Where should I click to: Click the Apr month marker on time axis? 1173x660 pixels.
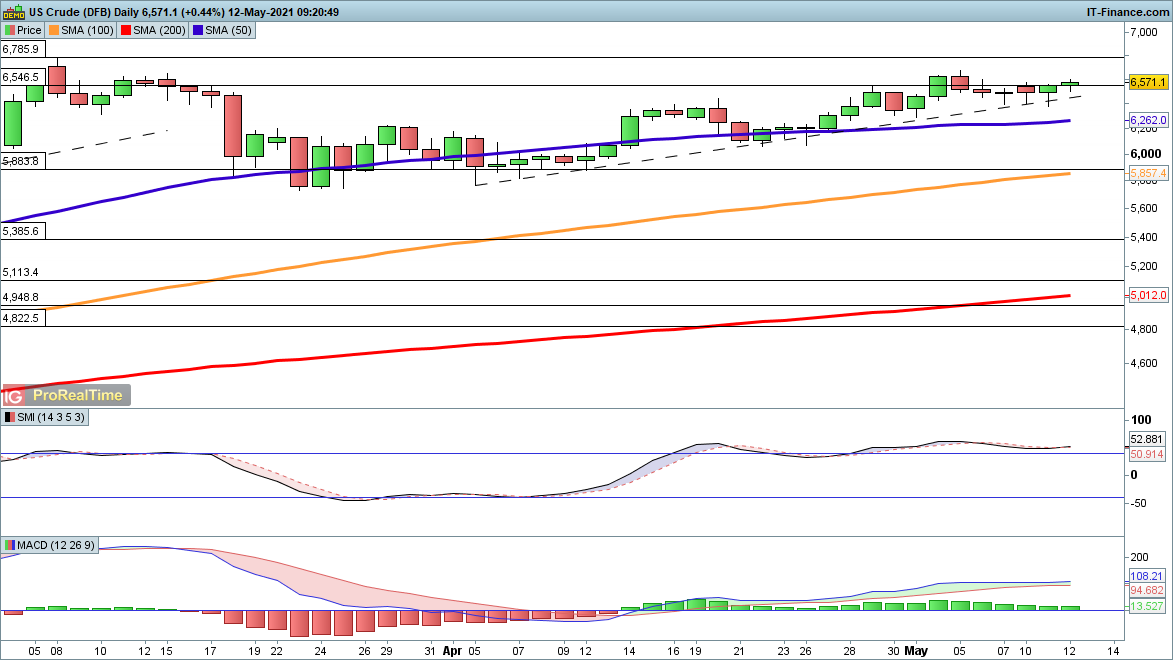pyautogui.click(x=452, y=651)
